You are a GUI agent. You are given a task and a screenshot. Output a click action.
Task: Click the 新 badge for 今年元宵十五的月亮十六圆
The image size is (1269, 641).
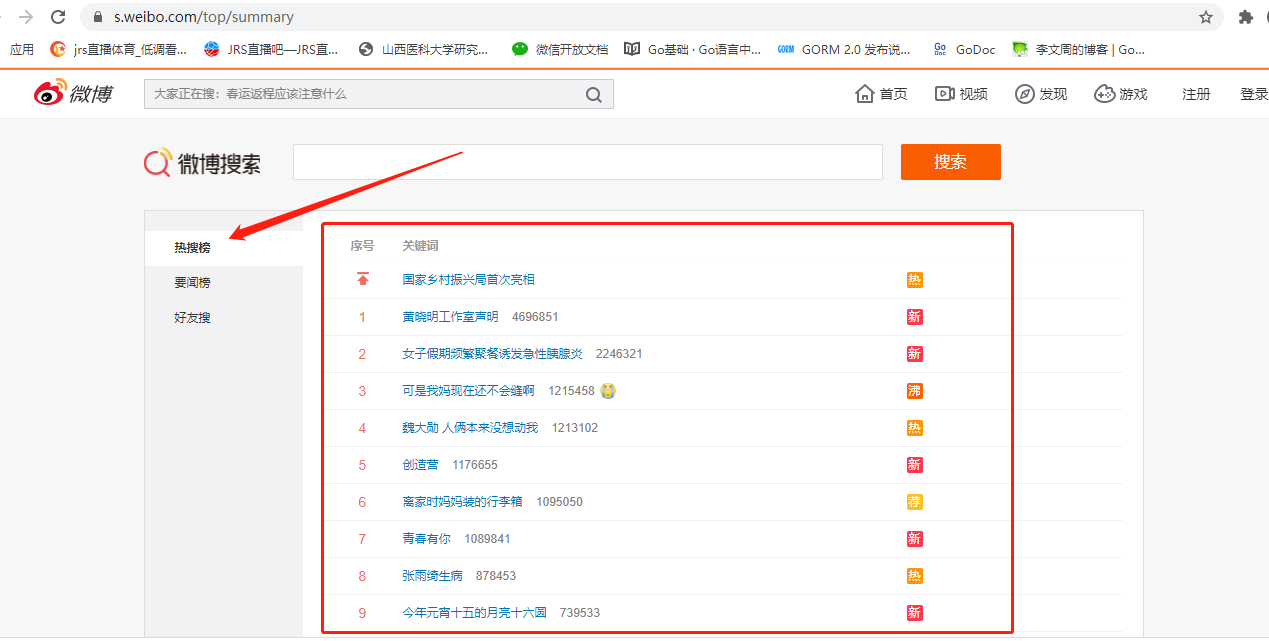coord(915,613)
